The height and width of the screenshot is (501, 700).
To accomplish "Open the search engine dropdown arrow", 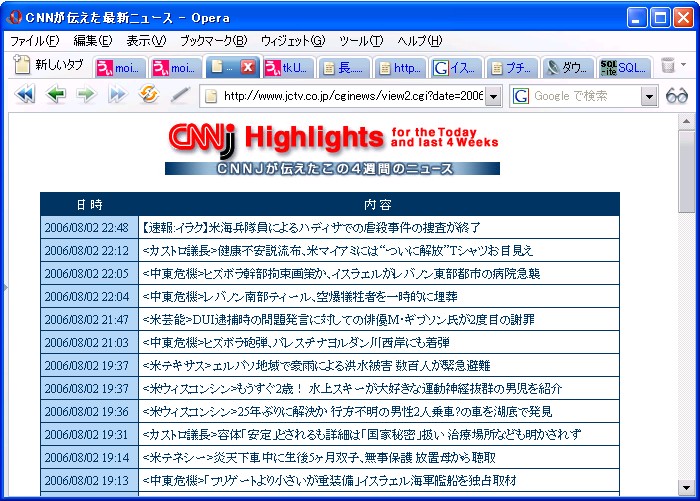I will coord(650,96).
